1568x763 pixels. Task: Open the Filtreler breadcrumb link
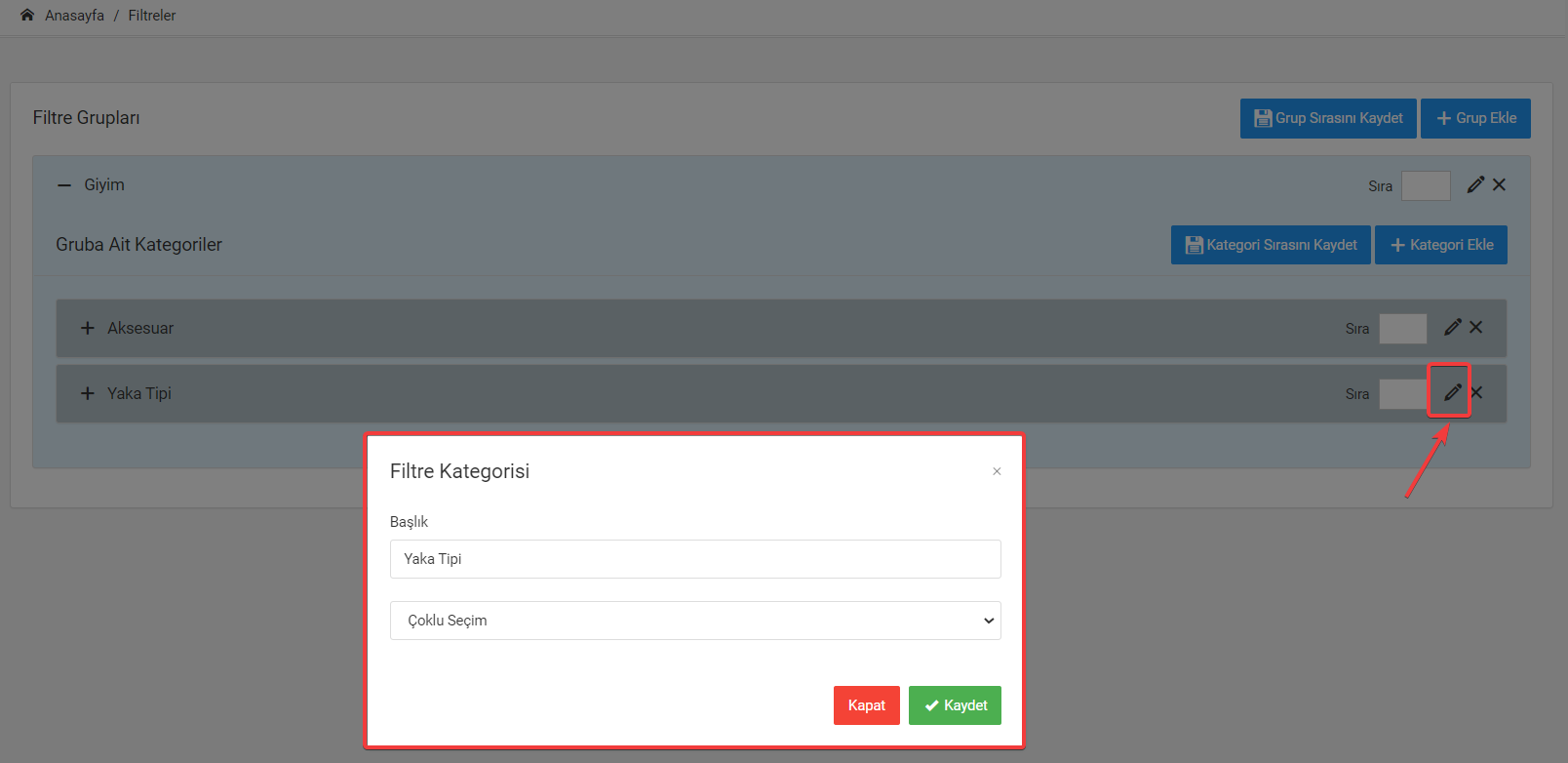(152, 16)
